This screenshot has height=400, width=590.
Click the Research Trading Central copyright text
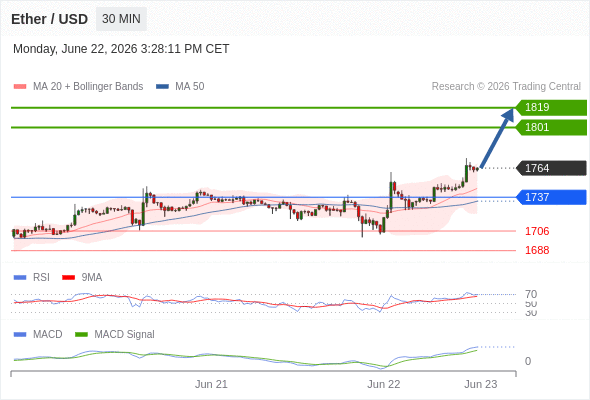(506, 87)
